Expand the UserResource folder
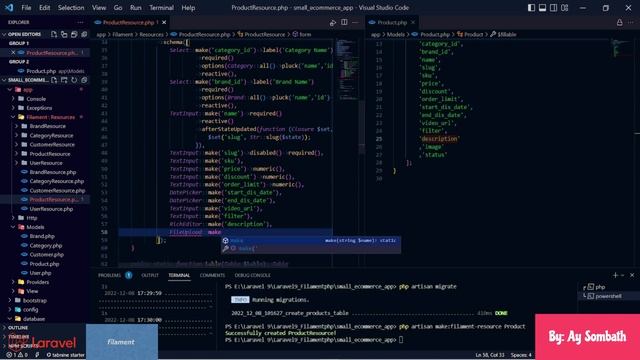Image resolution: width=640 pixels, height=360 pixels. click(45, 163)
